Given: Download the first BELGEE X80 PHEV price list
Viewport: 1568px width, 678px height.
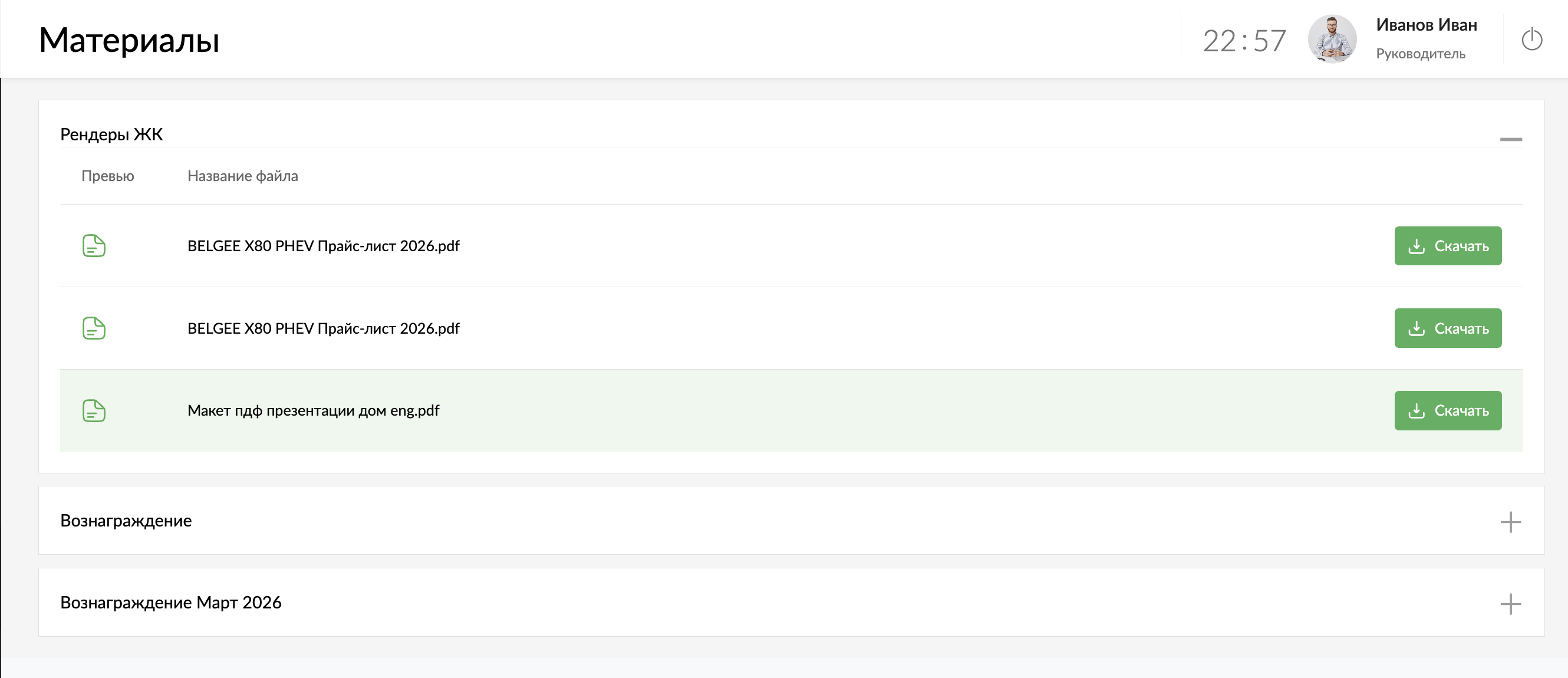Looking at the screenshot, I should click(1448, 246).
